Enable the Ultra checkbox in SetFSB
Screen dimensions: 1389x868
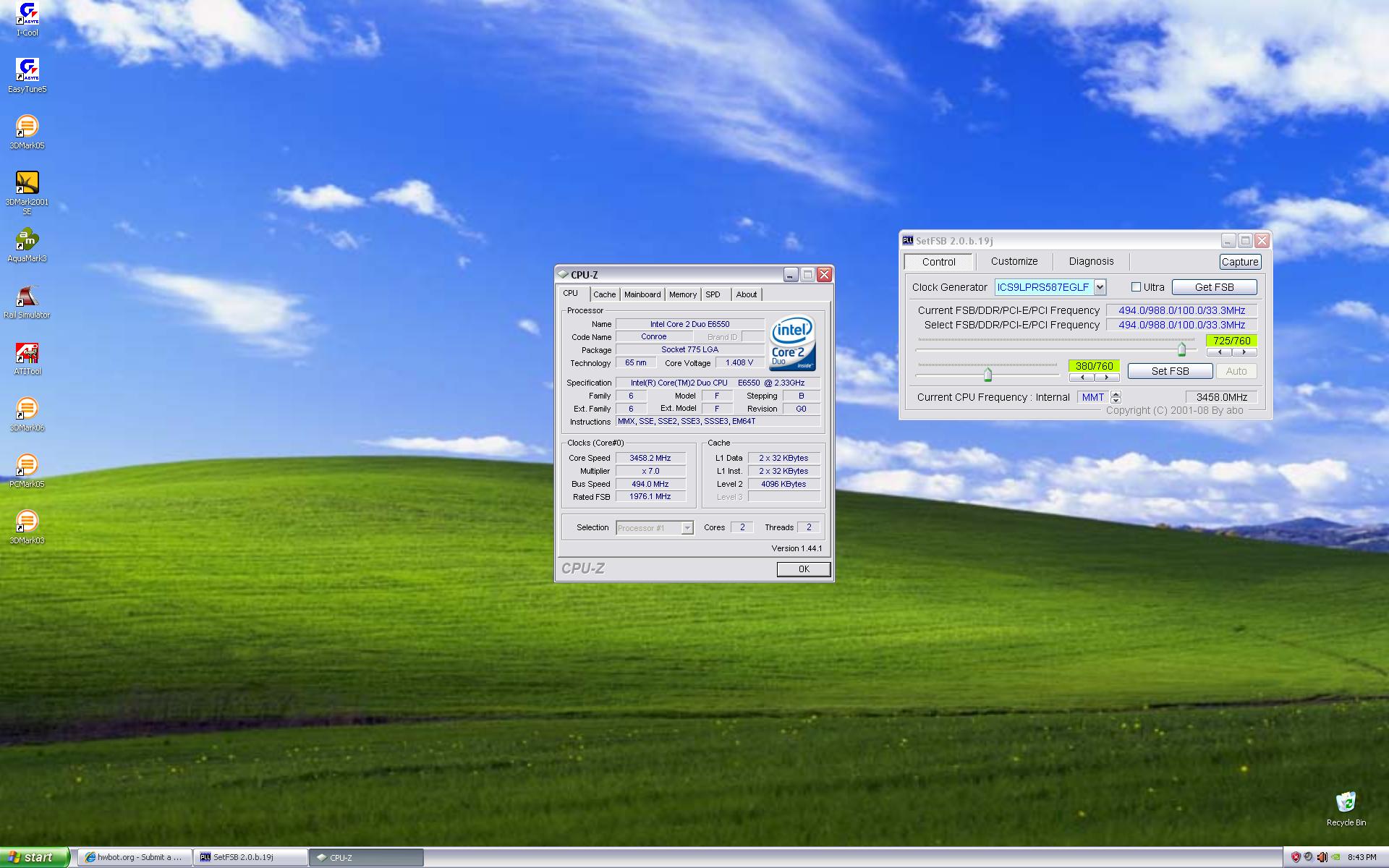click(1136, 287)
